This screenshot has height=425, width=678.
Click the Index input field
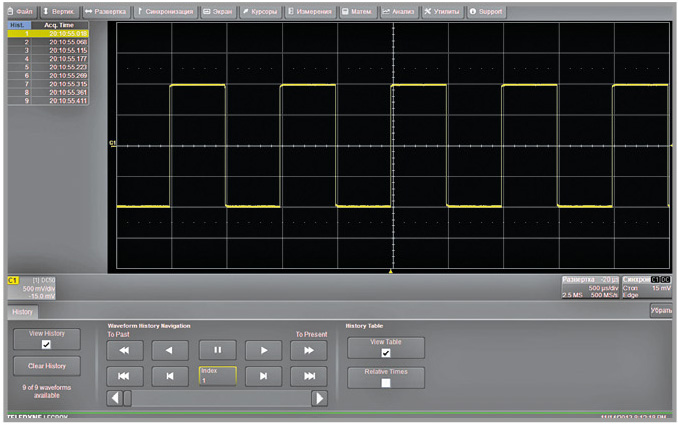coord(217,376)
